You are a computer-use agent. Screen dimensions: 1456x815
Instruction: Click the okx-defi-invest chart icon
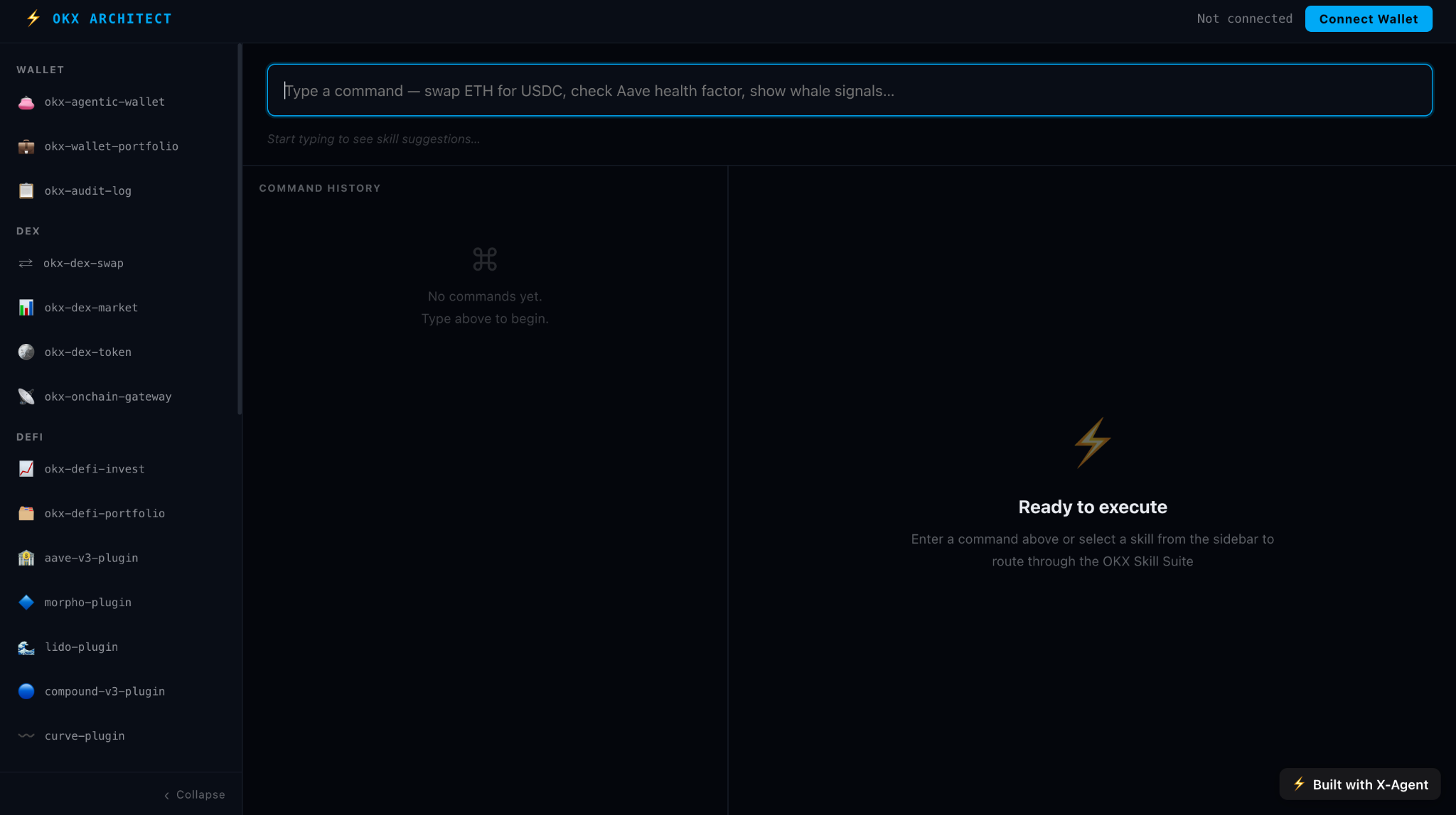pos(26,469)
